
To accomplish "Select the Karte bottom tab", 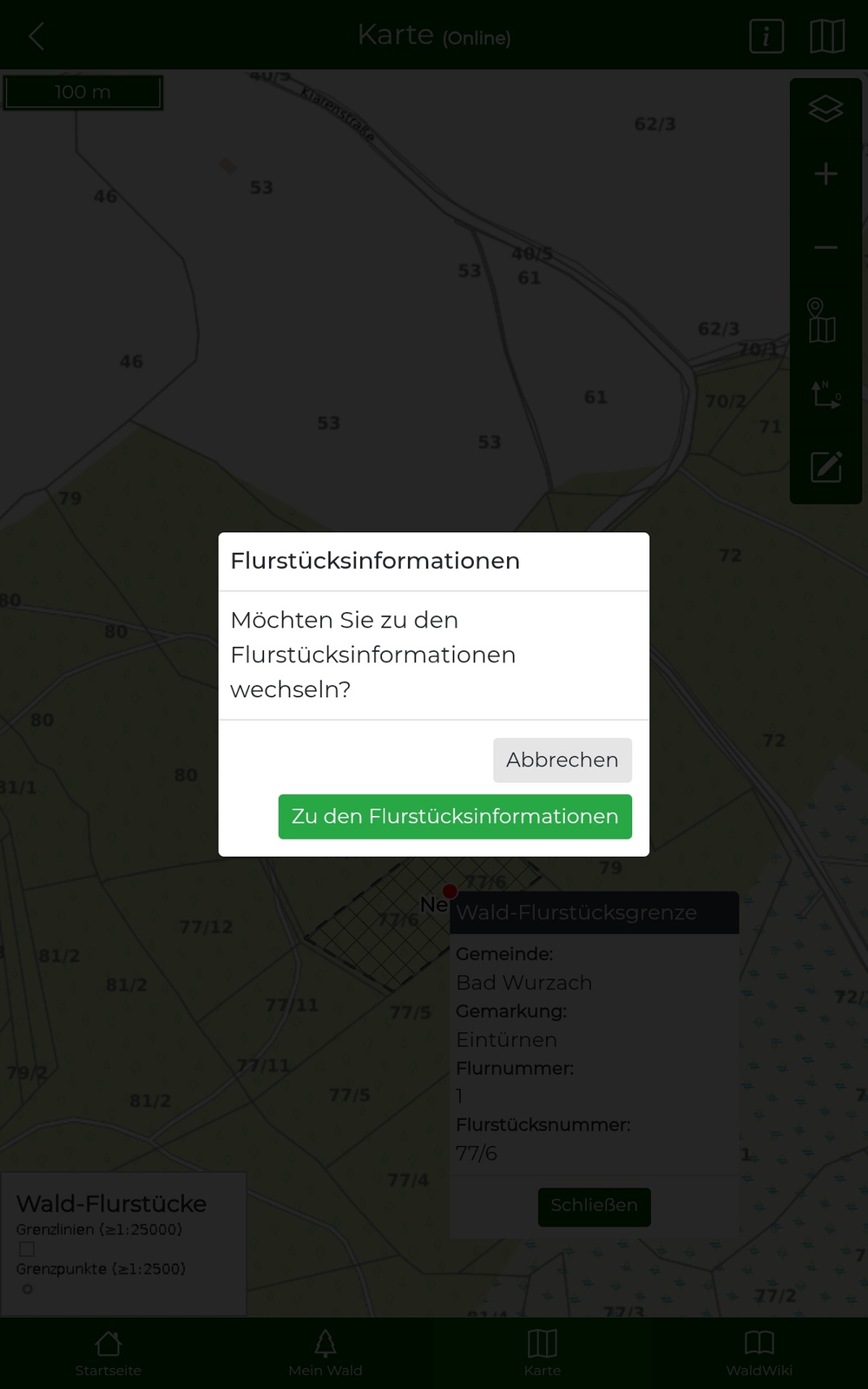I will tap(542, 1353).
